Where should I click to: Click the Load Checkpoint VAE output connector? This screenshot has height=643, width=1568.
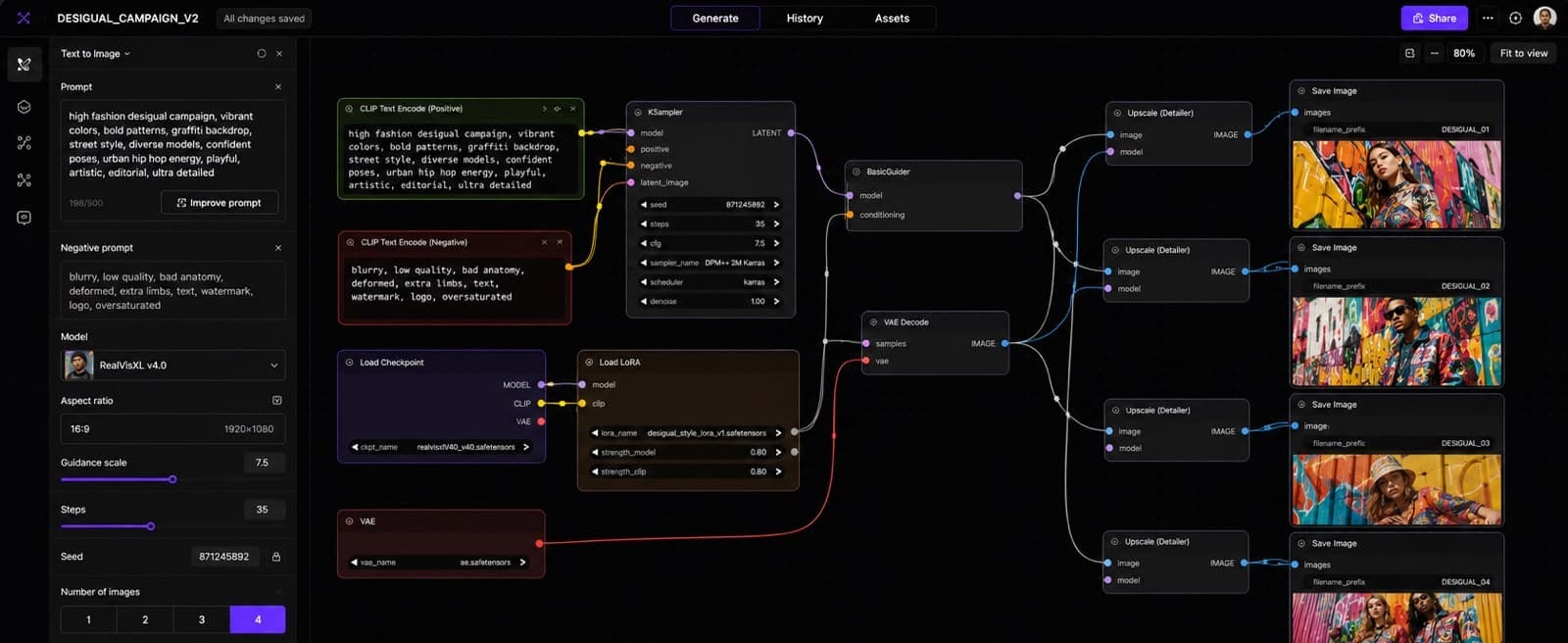tap(541, 421)
